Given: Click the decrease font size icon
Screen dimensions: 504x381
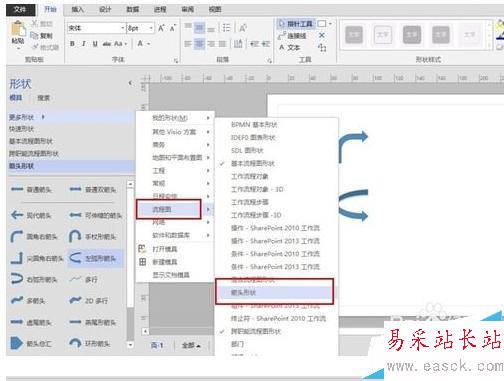Looking at the screenshot, I should click(173, 28).
